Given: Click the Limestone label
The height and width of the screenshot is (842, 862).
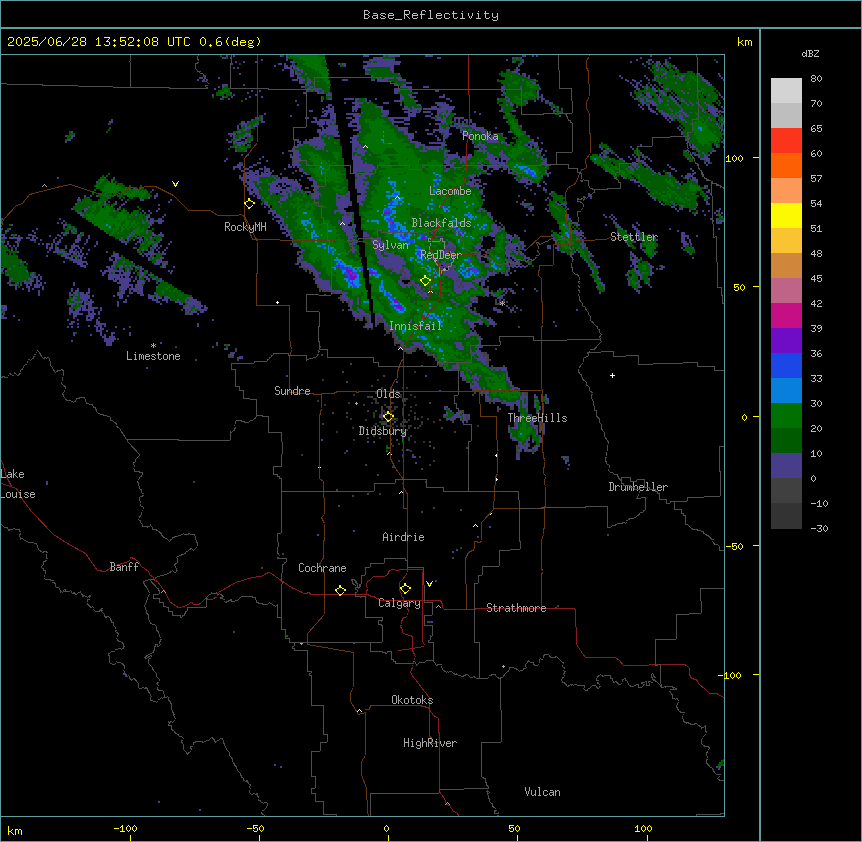Looking at the screenshot, I should [153, 356].
